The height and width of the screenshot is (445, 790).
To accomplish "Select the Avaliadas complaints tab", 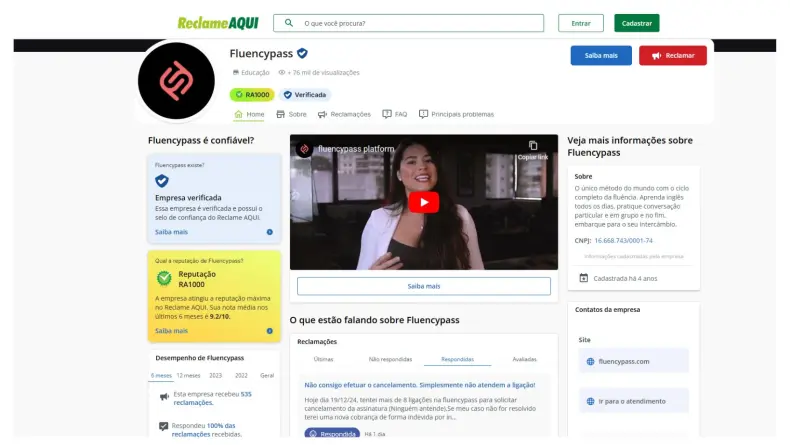I will pos(524,359).
